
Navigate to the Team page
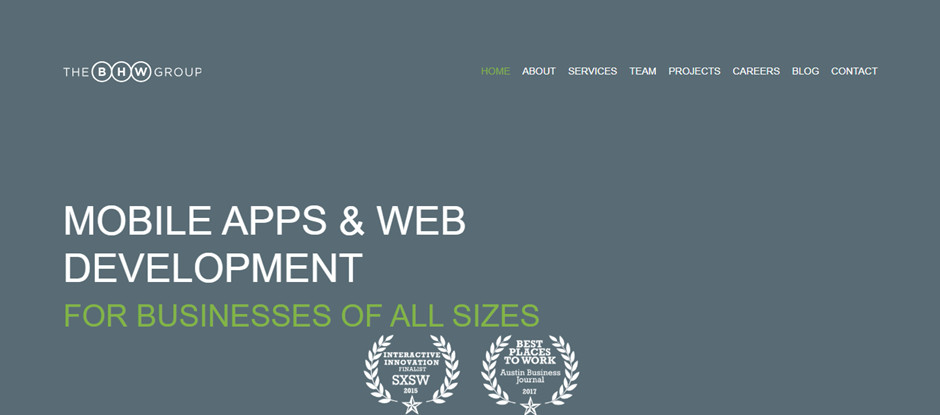[x=642, y=71]
